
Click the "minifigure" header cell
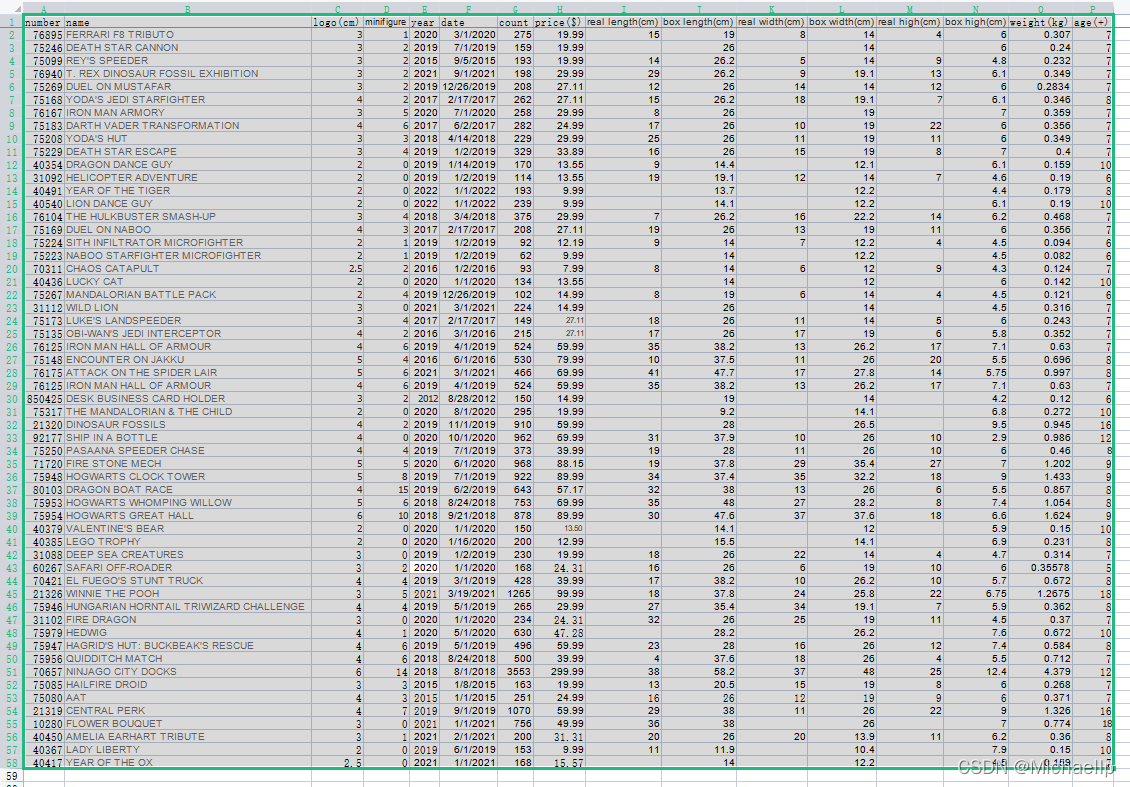tap(386, 22)
